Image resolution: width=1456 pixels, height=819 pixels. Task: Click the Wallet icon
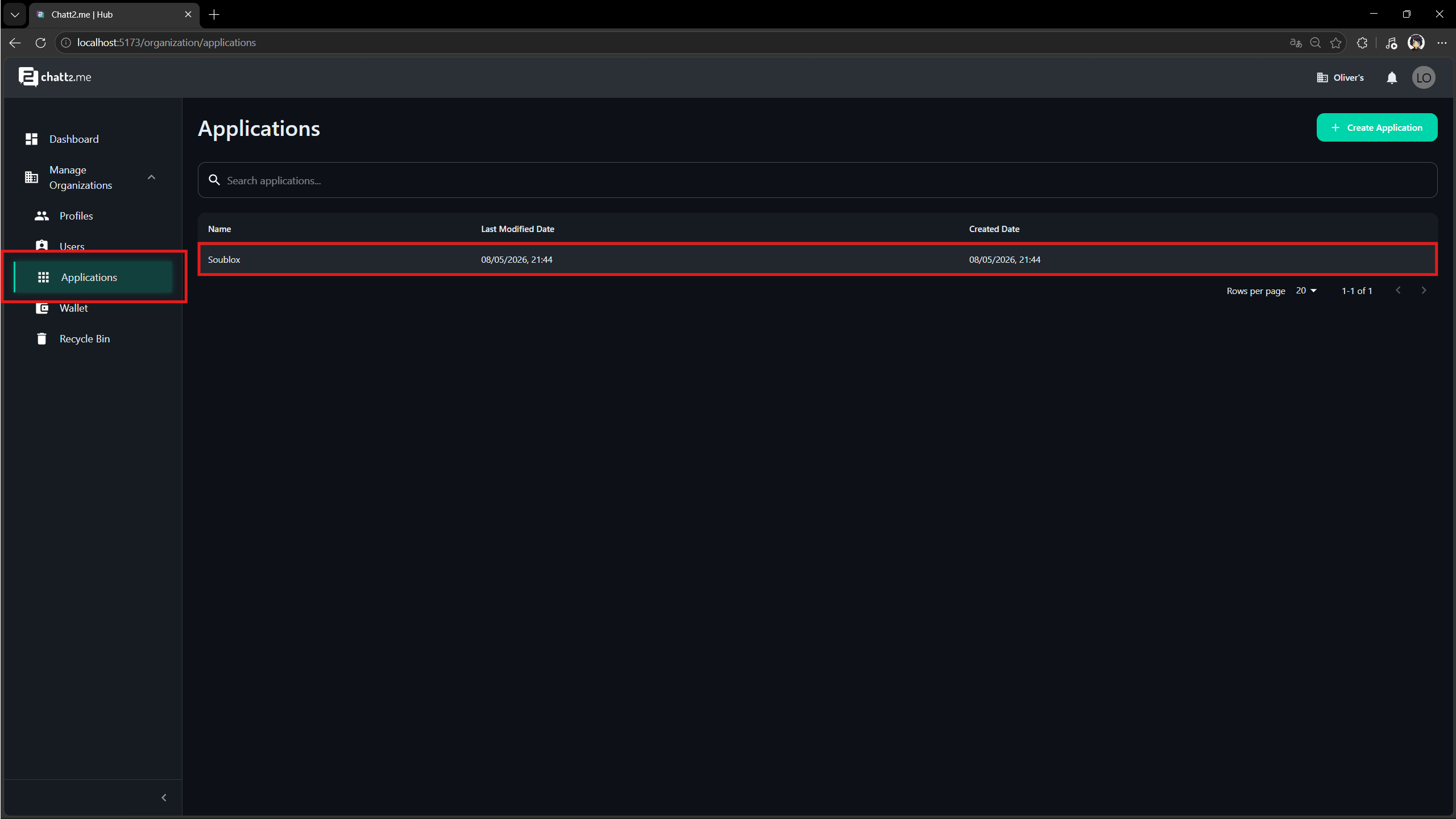click(42, 308)
